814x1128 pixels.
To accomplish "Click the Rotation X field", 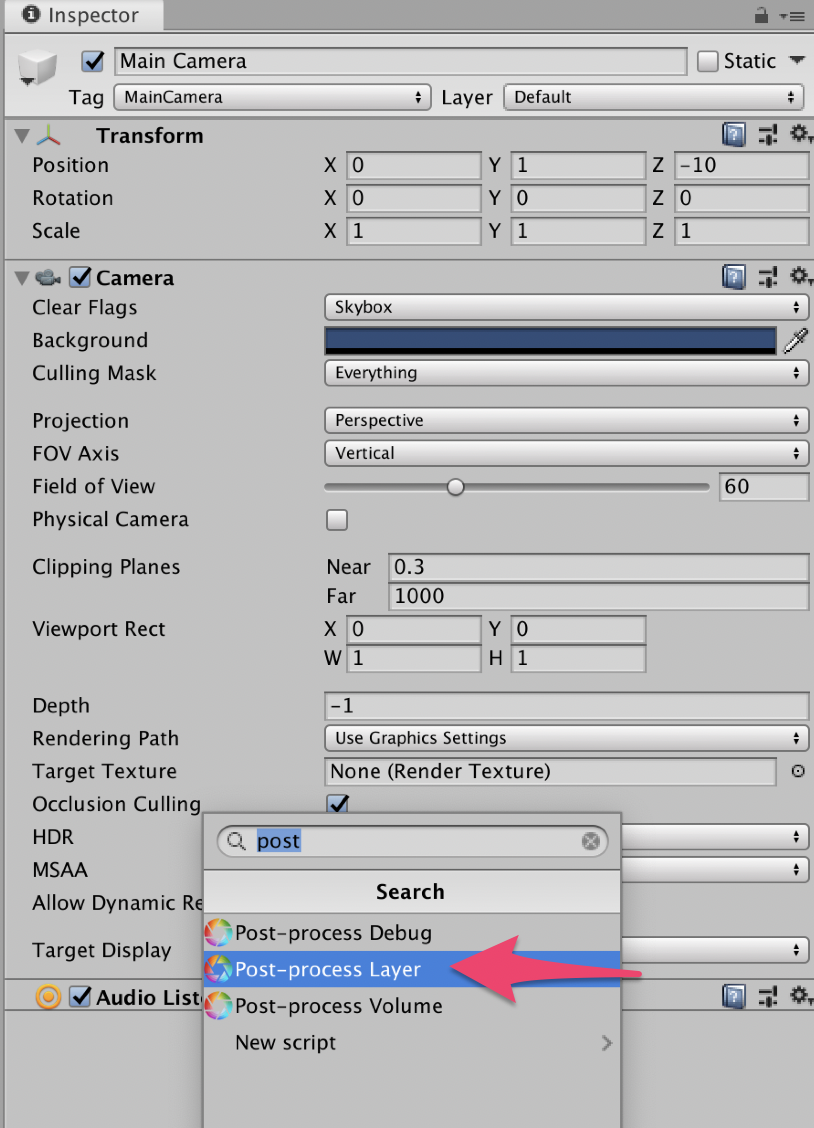I will [x=413, y=198].
